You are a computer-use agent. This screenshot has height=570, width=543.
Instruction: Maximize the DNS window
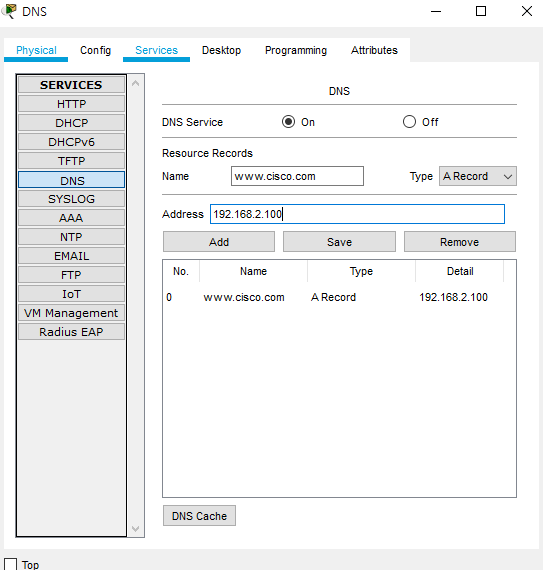[481, 11]
